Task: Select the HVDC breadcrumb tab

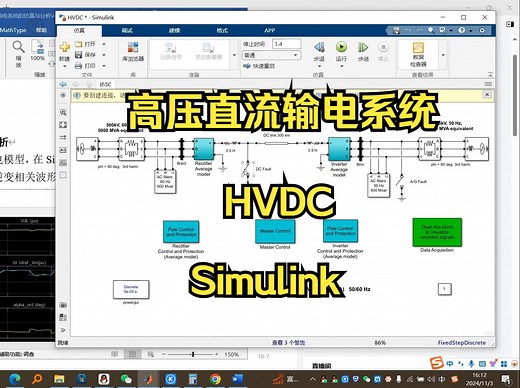Action: coord(105,84)
